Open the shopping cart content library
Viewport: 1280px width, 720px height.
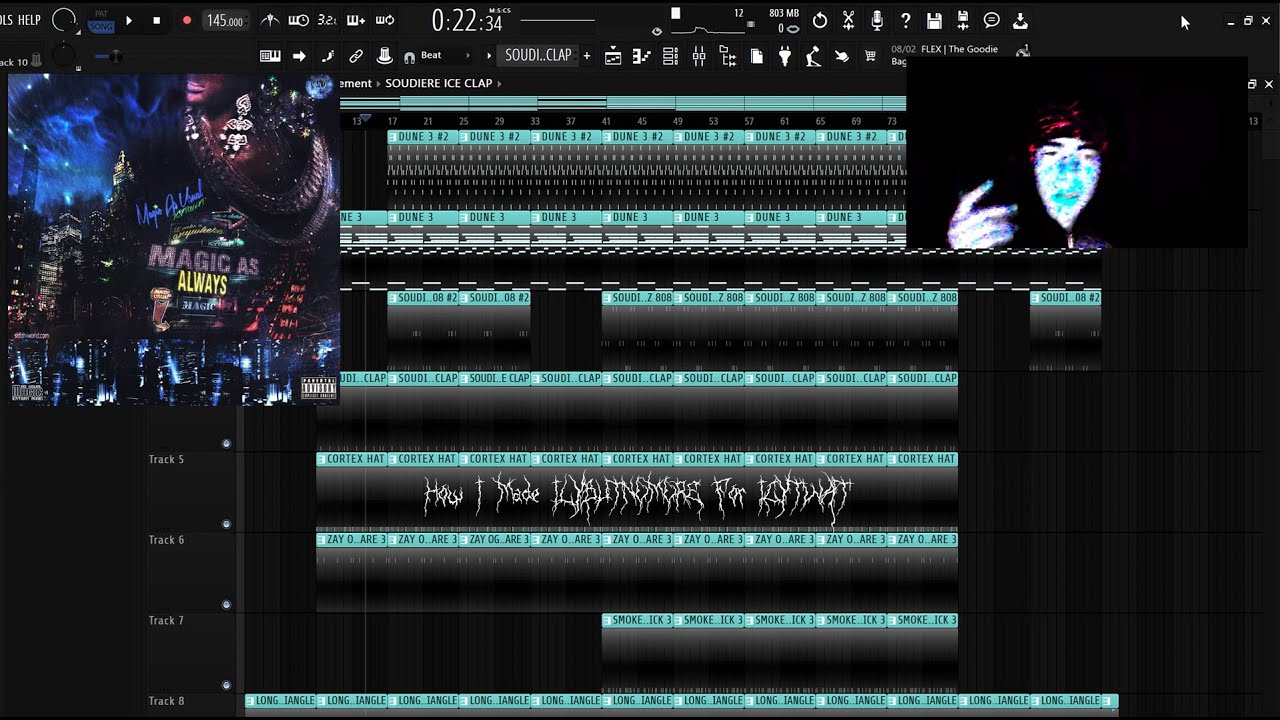tap(870, 57)
